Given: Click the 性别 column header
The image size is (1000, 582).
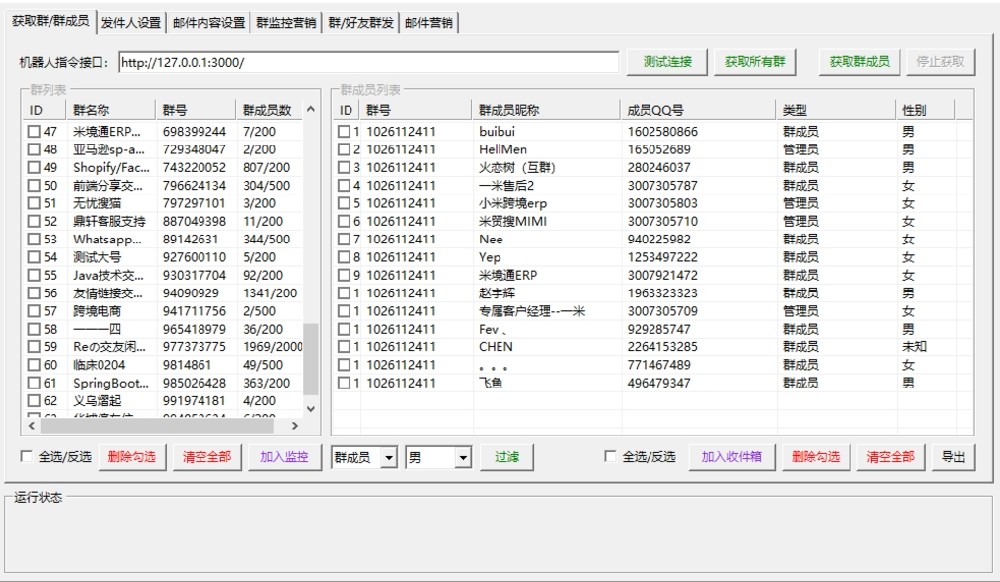Looking at the screenshot, I should tap(925, 110).
